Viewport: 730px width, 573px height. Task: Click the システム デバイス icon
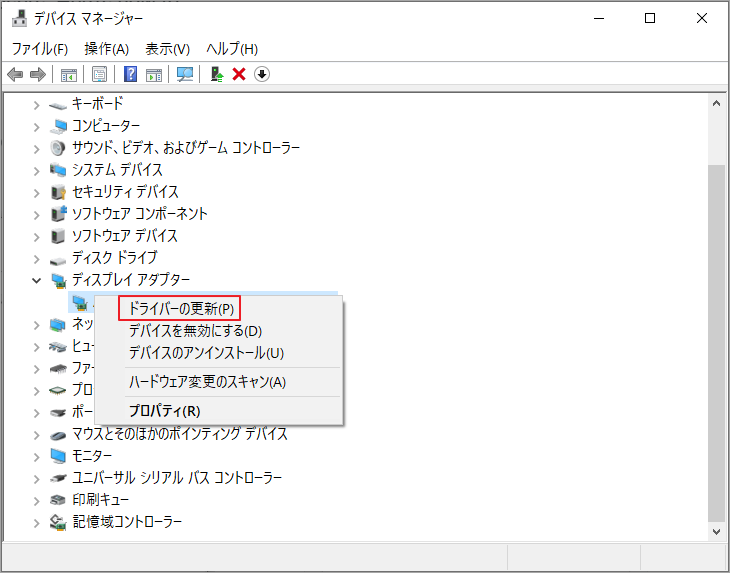tap(58, 170)
